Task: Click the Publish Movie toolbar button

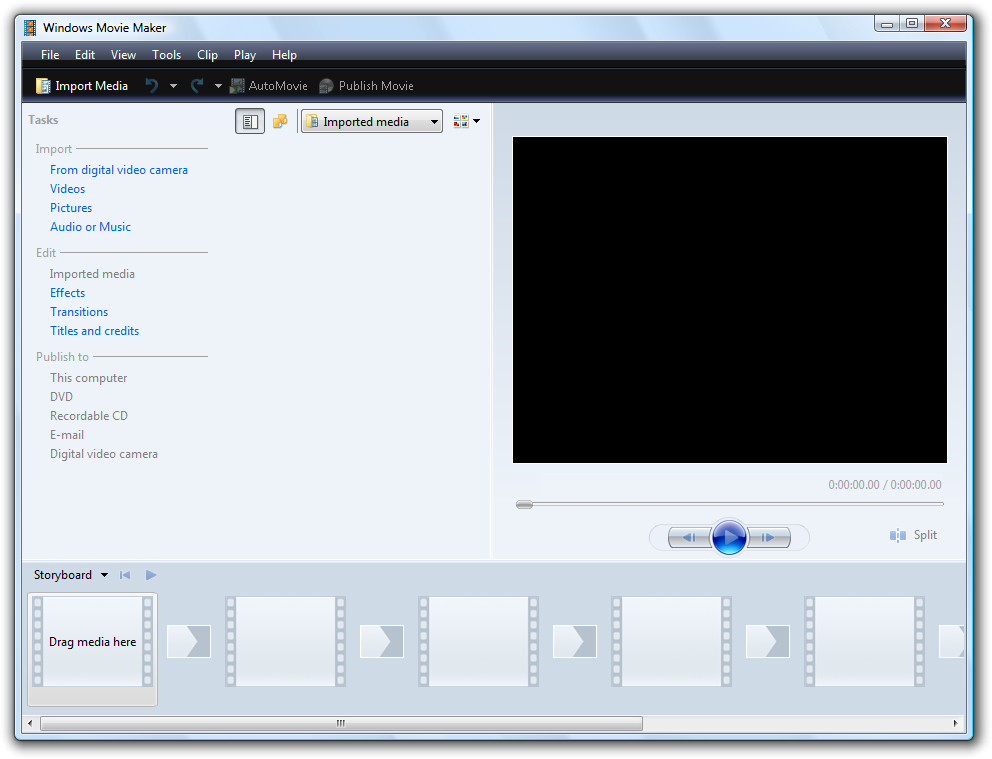Action: point(366,86)
